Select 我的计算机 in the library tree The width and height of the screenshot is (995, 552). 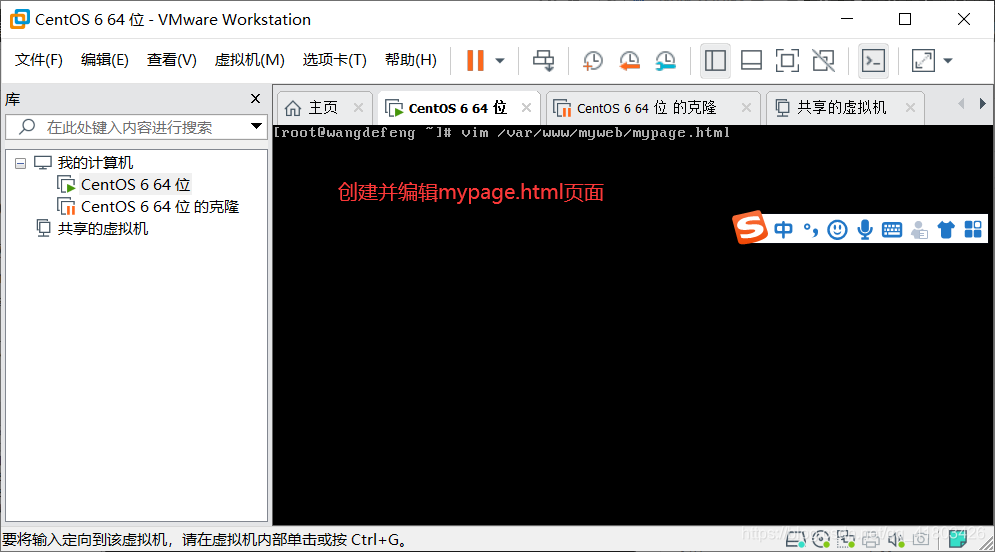95,163
